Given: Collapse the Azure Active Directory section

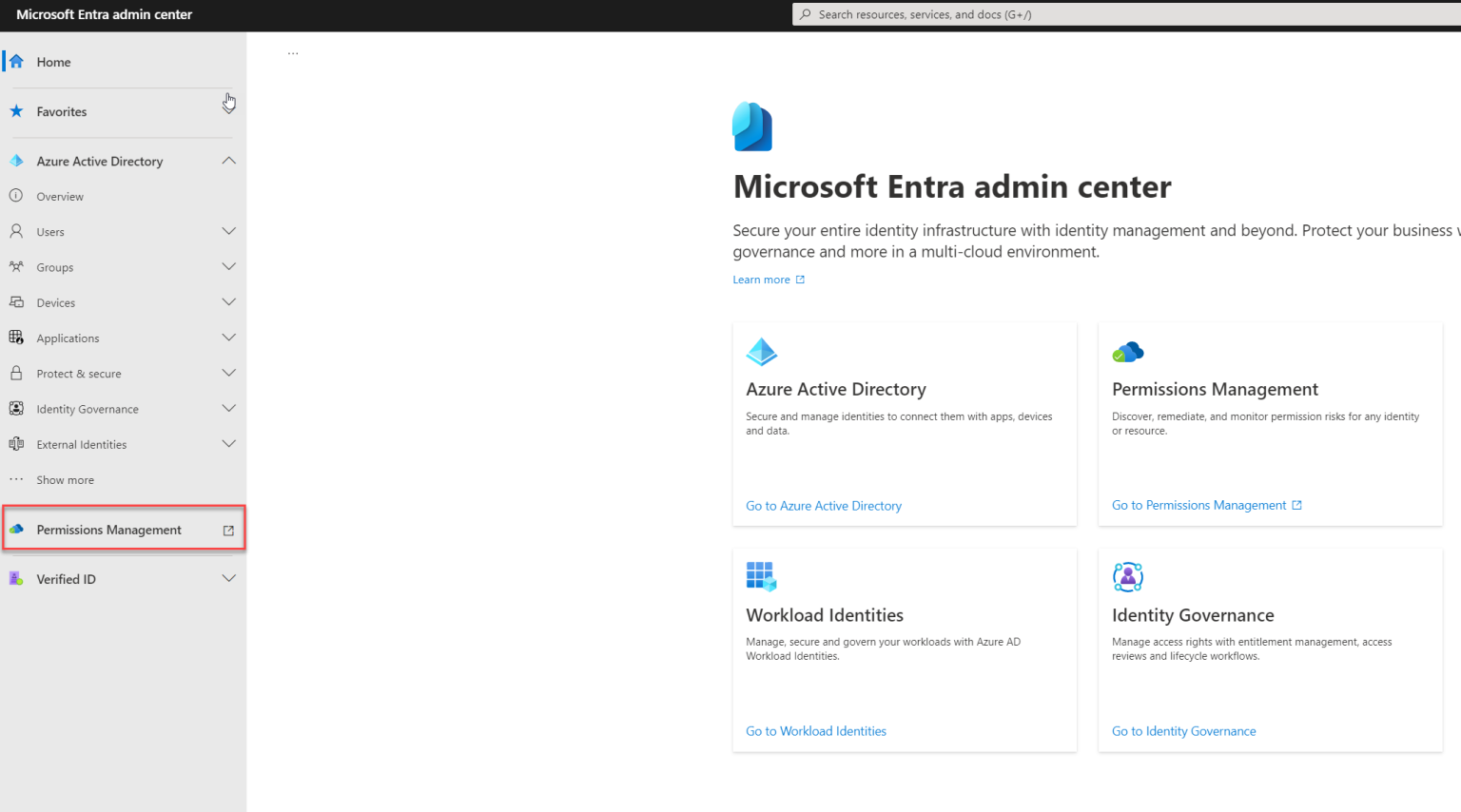Looking at the screenshot, I should (x=228, y=160).
